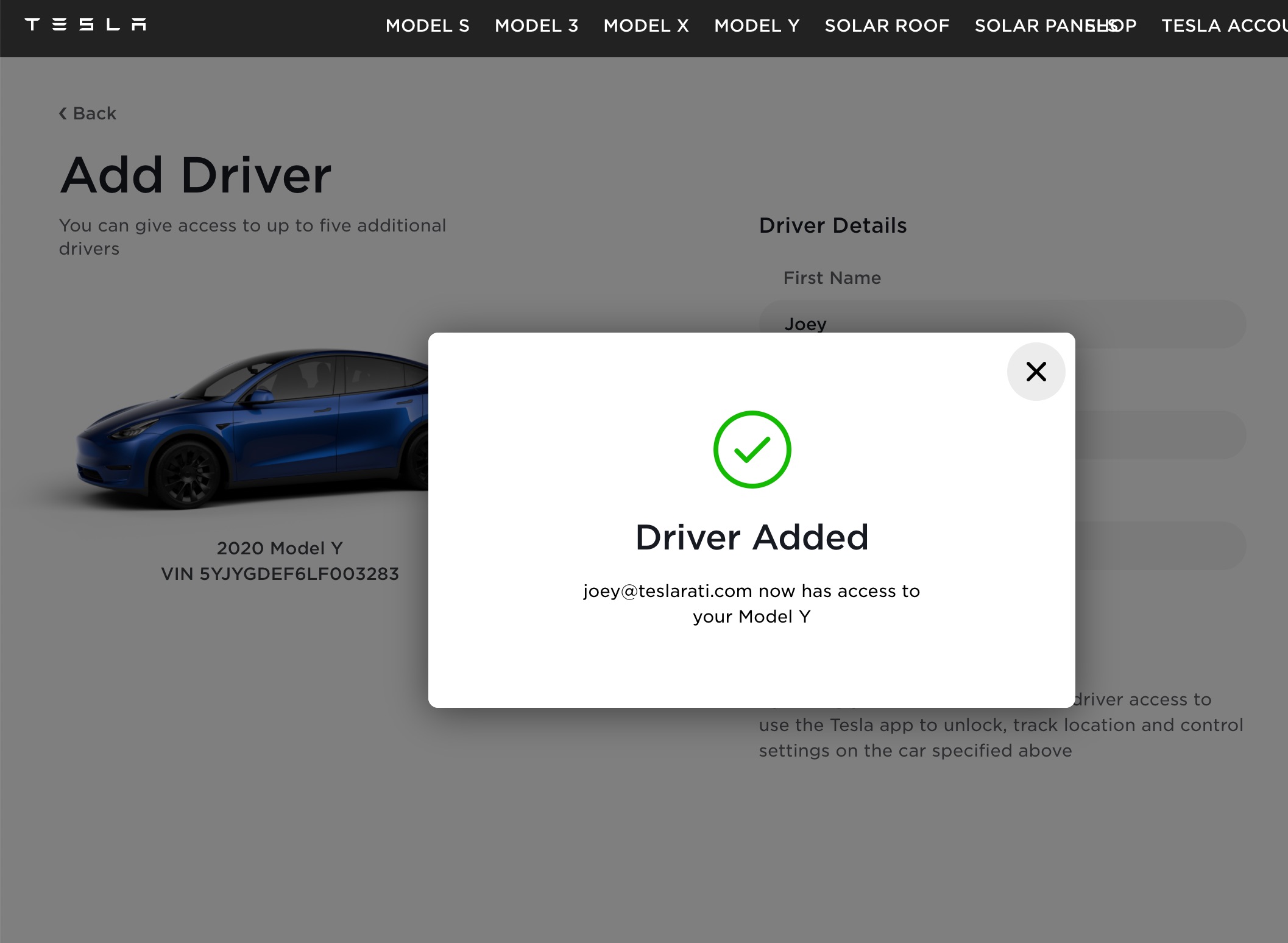This screenshot has height=943, width=1288.
Task: Open the Model X menu item
Action: pyautogui.click(x=646, y=26)
